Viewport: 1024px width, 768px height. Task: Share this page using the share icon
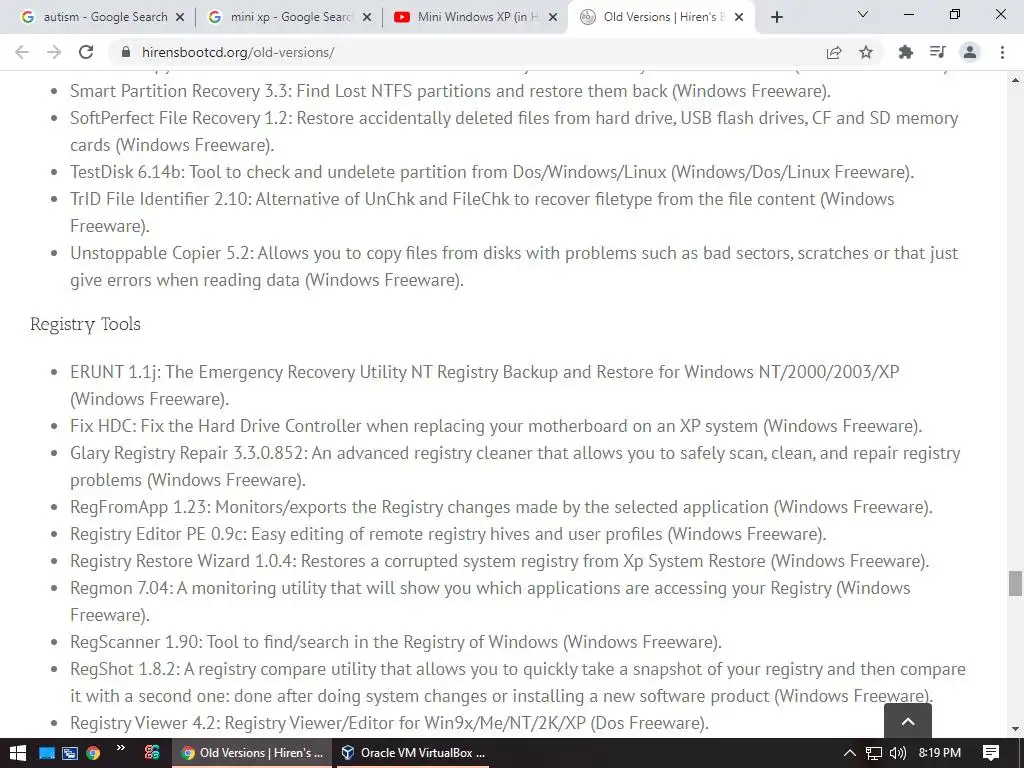pos(834,52)
